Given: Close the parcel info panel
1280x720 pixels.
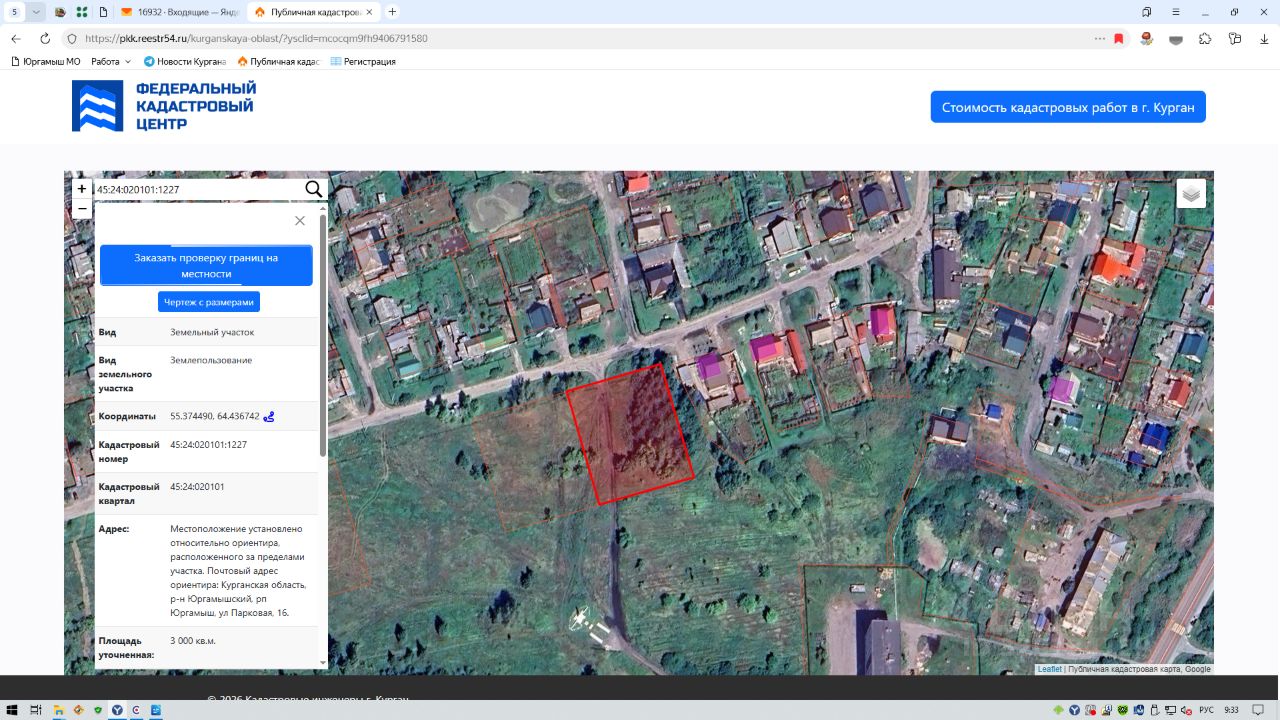Looking at the screenshot, I should (x=299, y=221).
